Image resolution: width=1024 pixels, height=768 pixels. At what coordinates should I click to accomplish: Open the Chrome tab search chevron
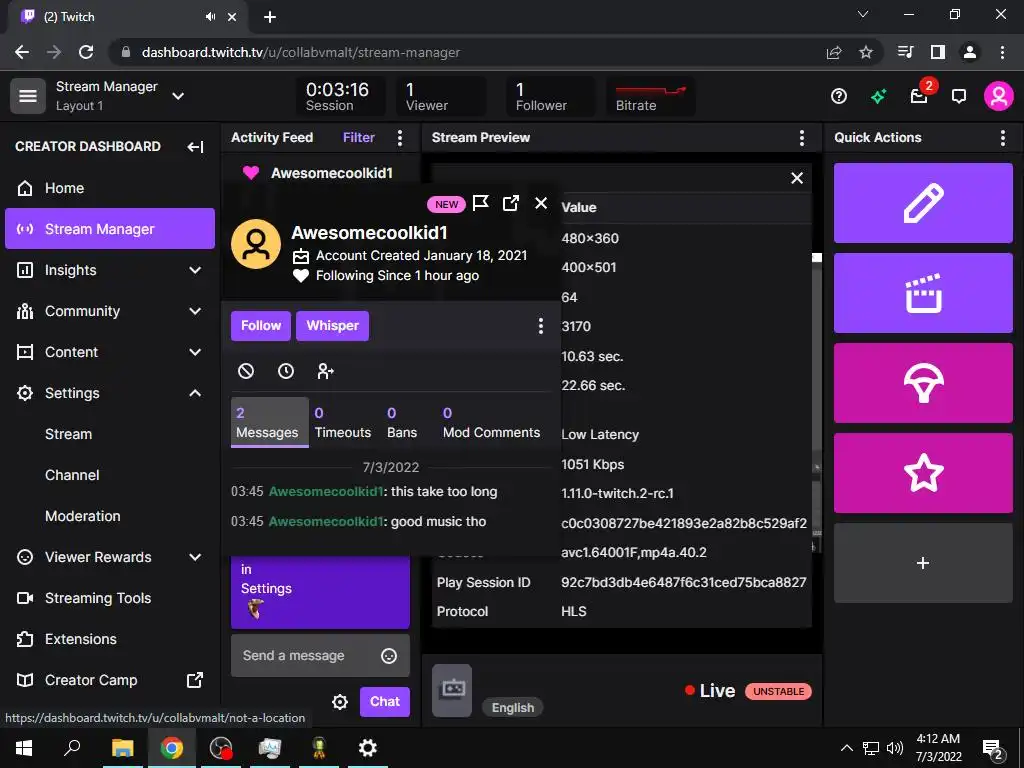[x=863, y=14]
